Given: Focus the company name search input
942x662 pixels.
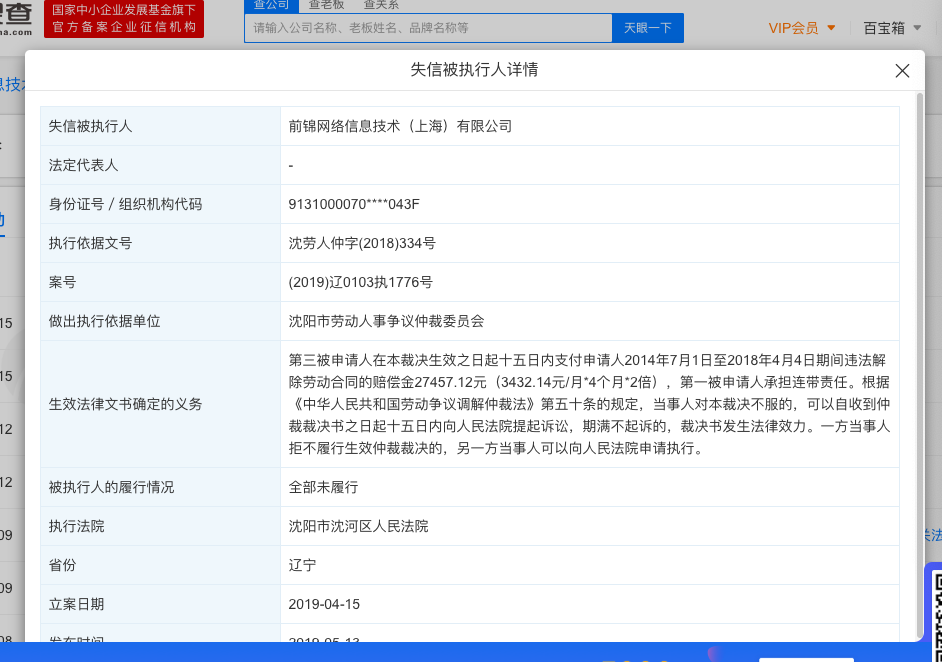Looking at the screenshot, I should pos(428,28).
